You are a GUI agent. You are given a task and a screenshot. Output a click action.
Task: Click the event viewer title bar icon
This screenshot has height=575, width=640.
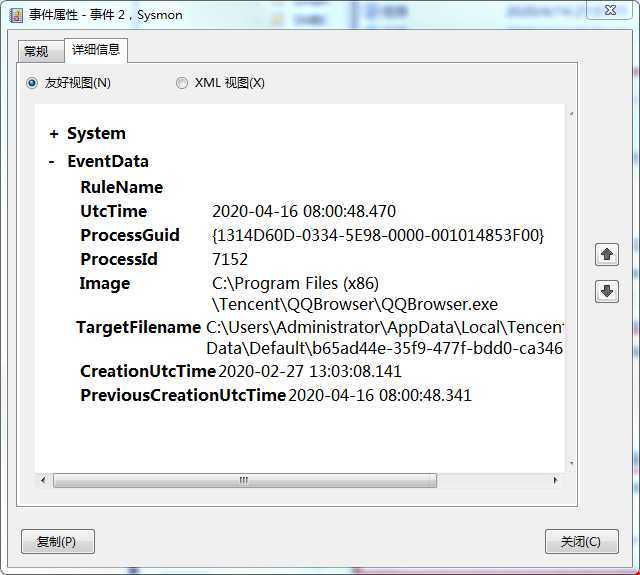click(x=16, y=15)
